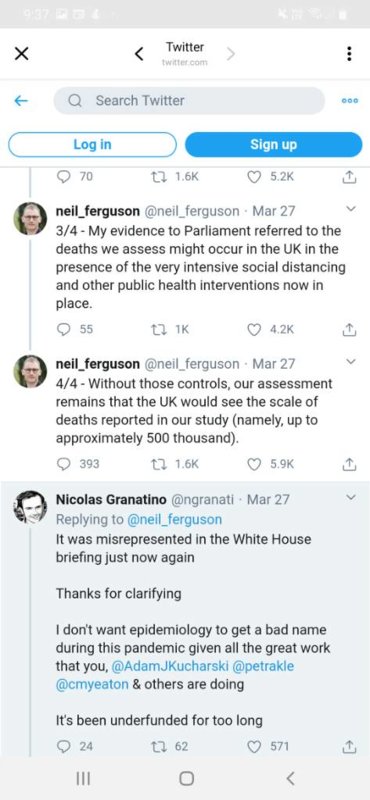370x800 pixels.
Task: Expand the chevron menu on 4/4 tweet
Action: 351,362
